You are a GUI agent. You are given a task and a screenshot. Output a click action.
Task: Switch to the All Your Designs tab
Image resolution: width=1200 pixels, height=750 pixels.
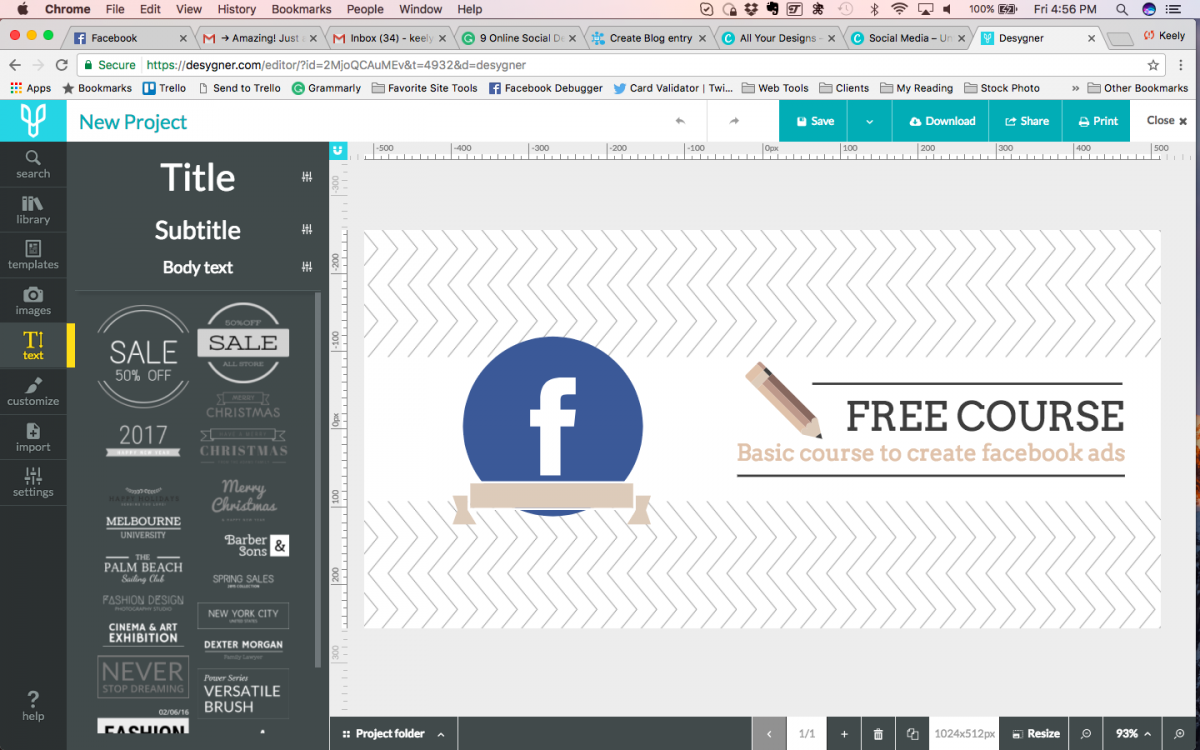(780, 38)
